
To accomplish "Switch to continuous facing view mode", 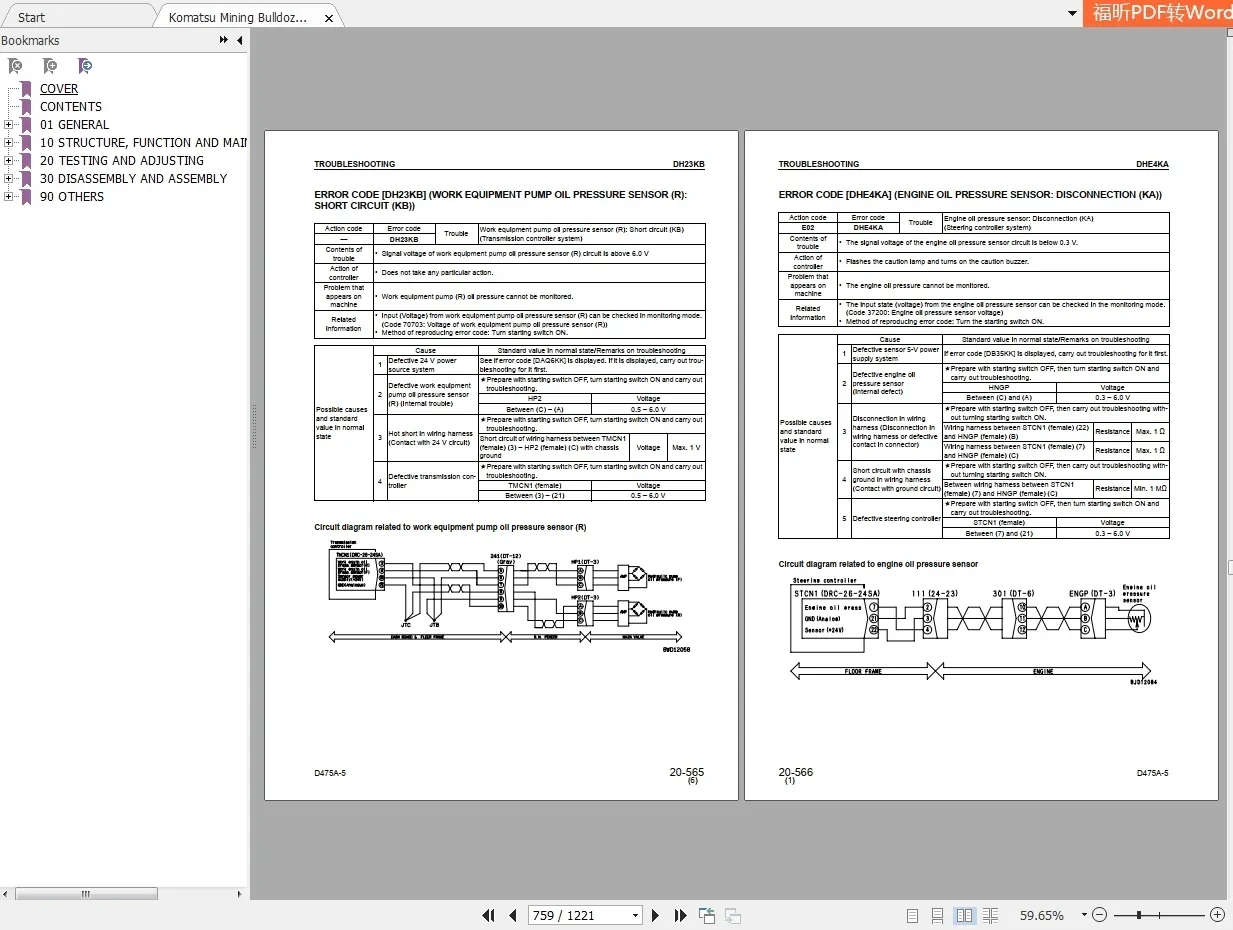I will [991, 915].
